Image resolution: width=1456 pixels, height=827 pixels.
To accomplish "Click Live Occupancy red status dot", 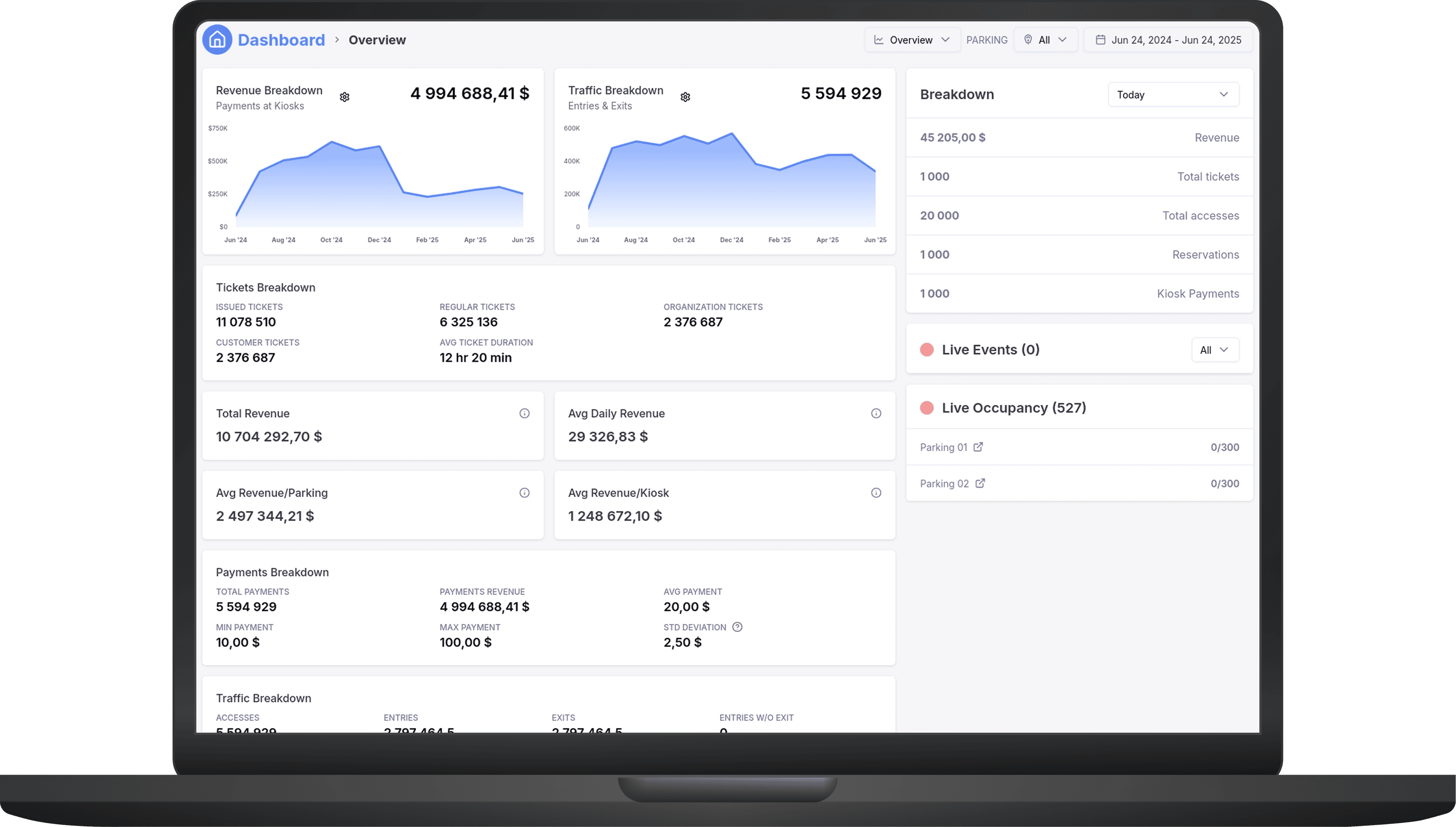I will [x=926, y=408].
